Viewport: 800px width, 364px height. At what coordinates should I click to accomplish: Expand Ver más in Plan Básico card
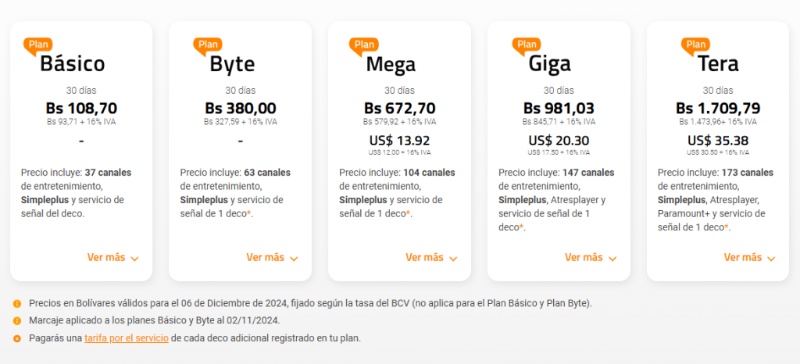[x=113, y=258]
